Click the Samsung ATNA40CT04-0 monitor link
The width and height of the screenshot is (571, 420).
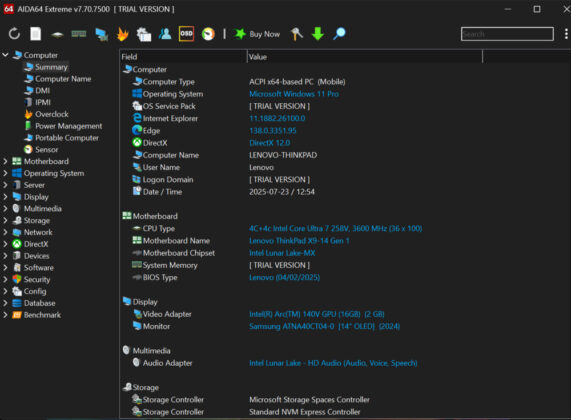point(324,326)
